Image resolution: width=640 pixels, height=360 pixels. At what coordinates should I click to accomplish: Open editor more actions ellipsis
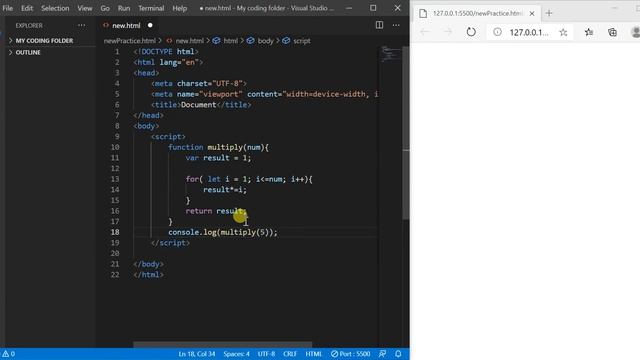pos(396,25)
